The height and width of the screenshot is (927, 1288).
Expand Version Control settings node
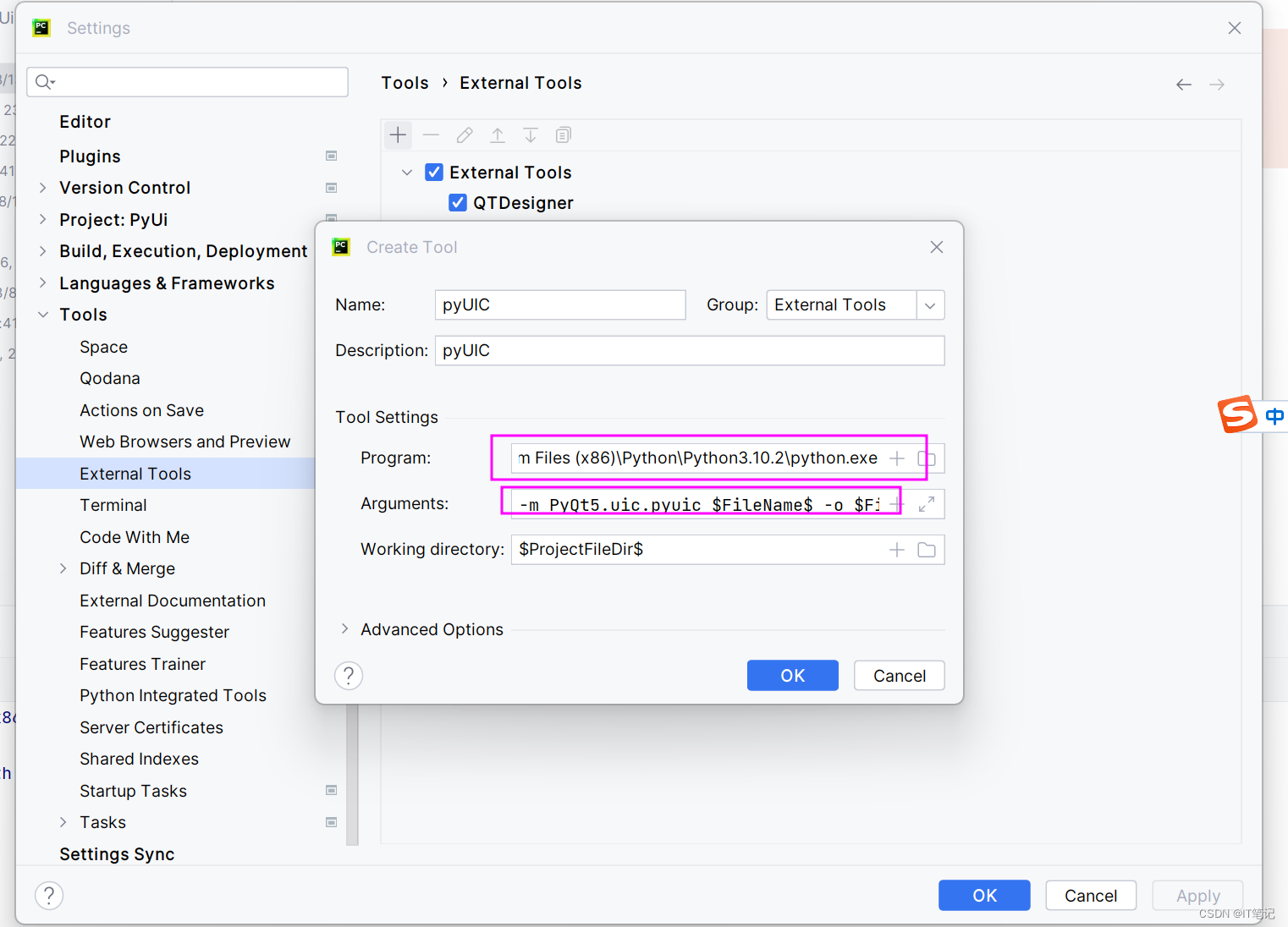(x=42, y=188)
